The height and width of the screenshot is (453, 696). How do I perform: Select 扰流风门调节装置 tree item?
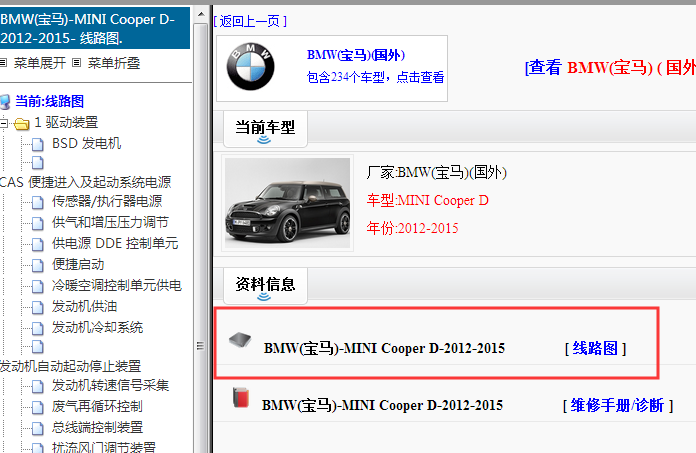104,447
